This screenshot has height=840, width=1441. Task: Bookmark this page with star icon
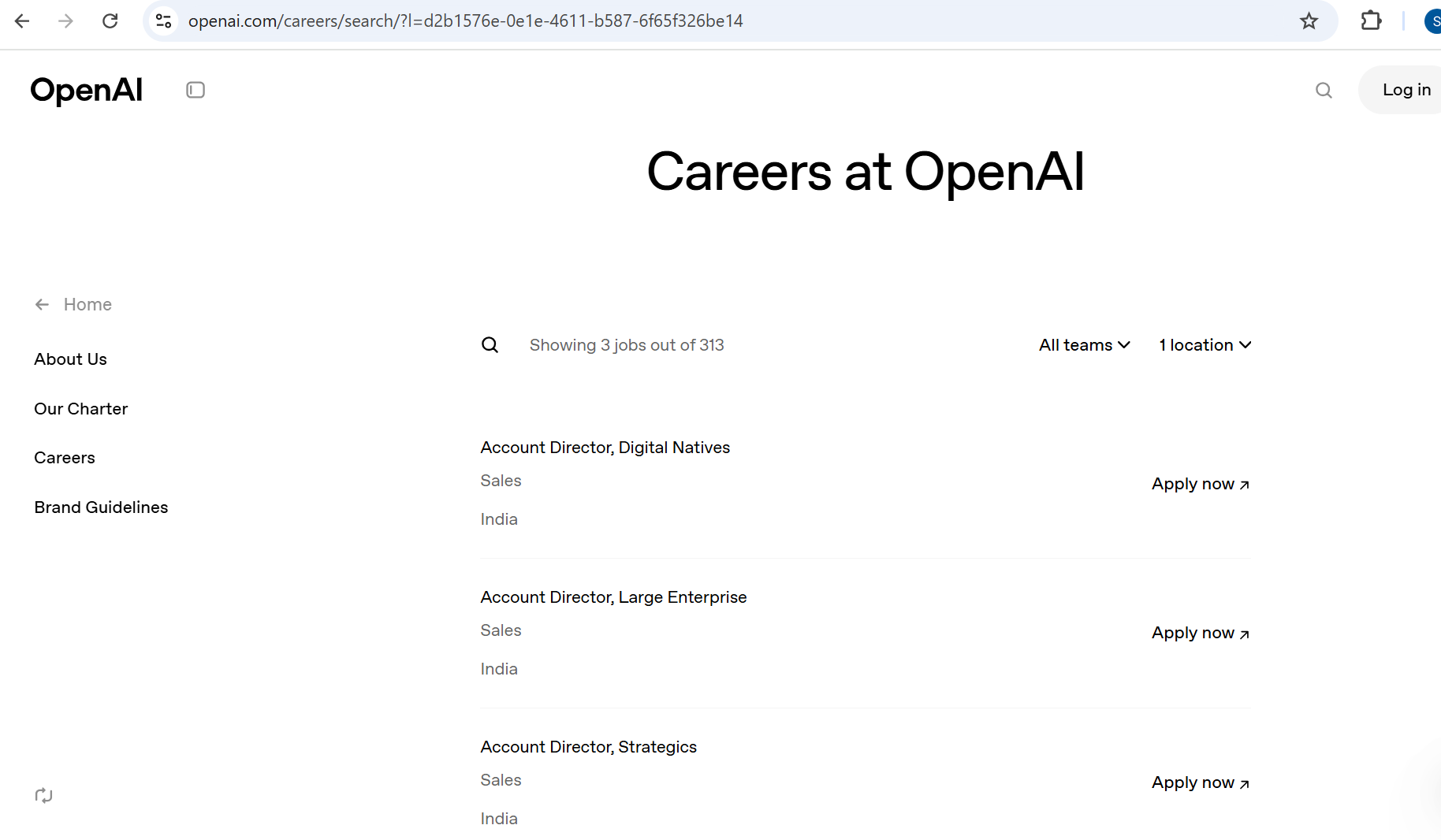tap(1309, 21)
